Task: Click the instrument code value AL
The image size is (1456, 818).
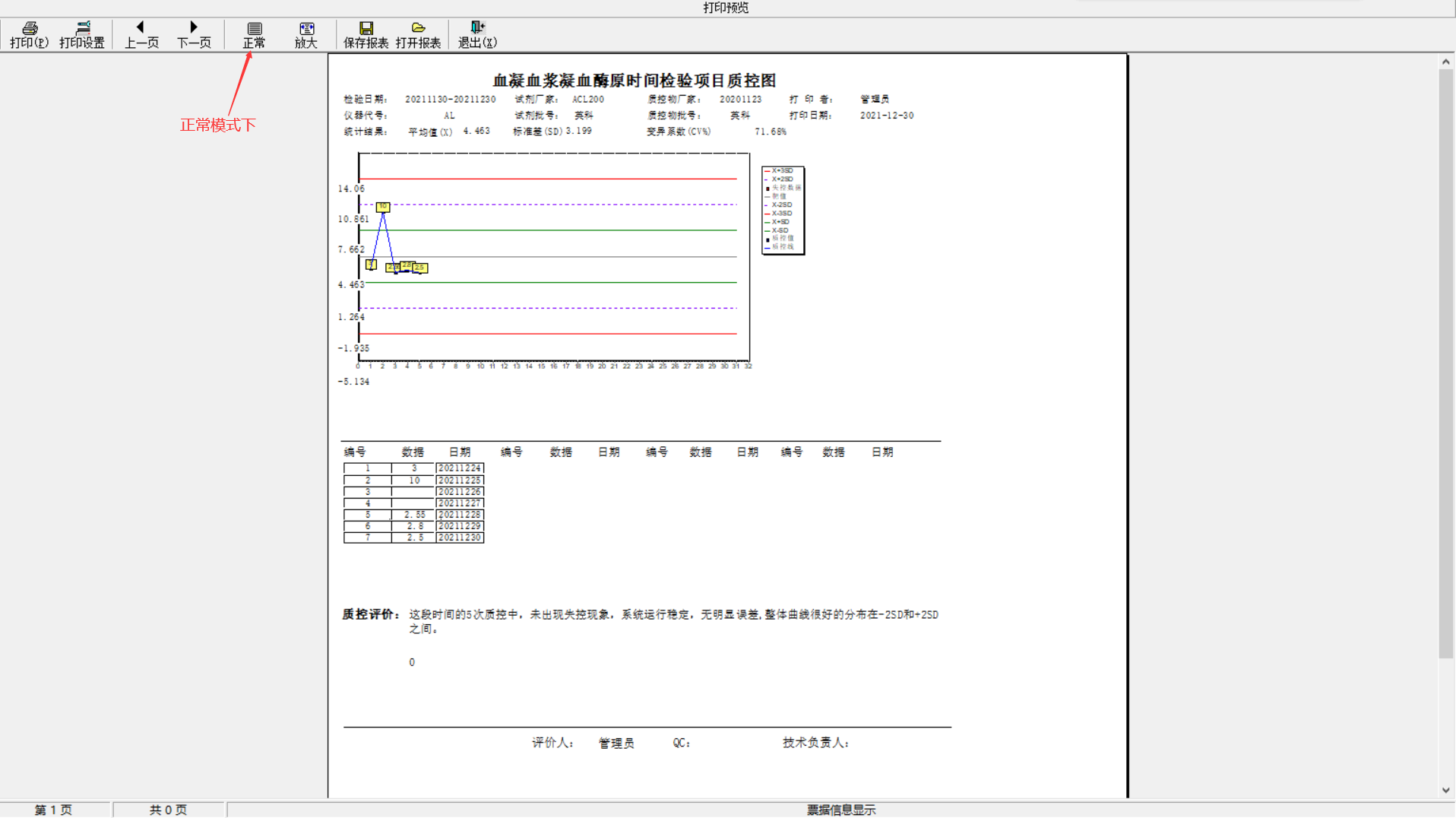Action: tap(449, 116)
